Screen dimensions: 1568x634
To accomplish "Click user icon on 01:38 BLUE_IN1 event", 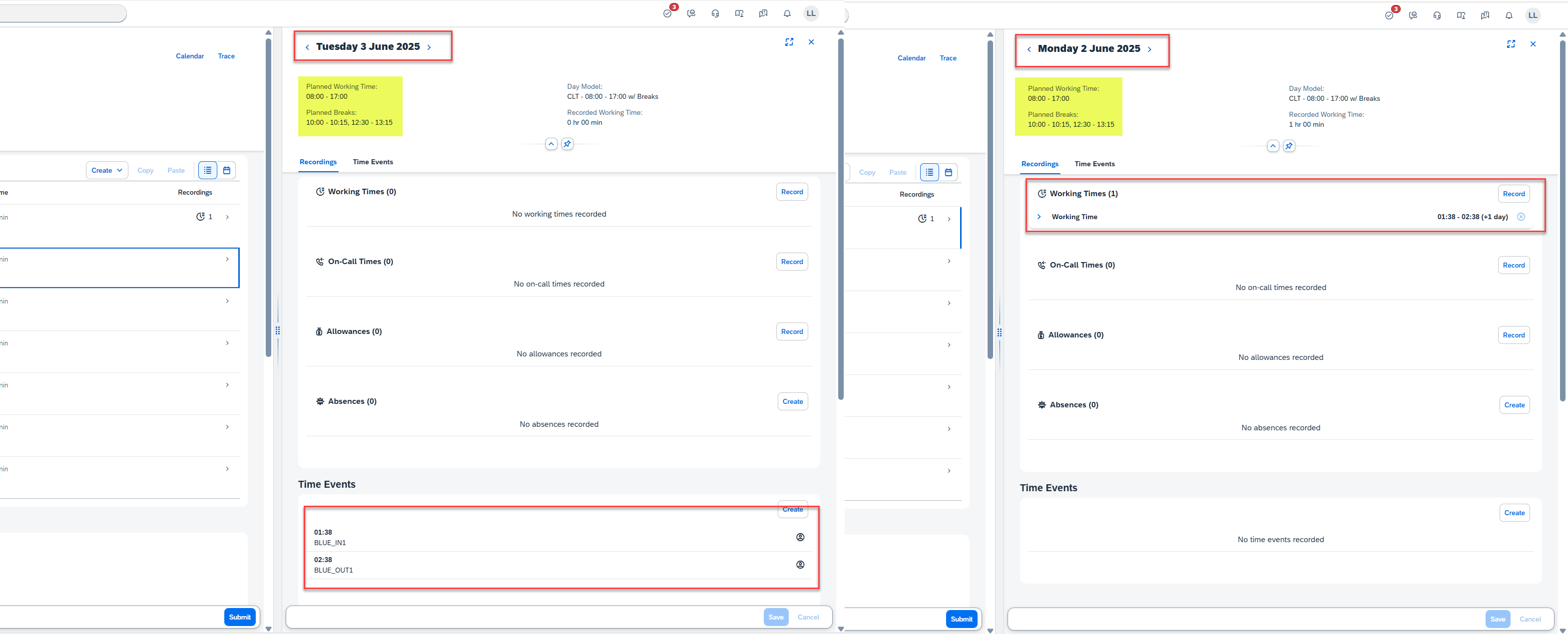I will (800, 537).
